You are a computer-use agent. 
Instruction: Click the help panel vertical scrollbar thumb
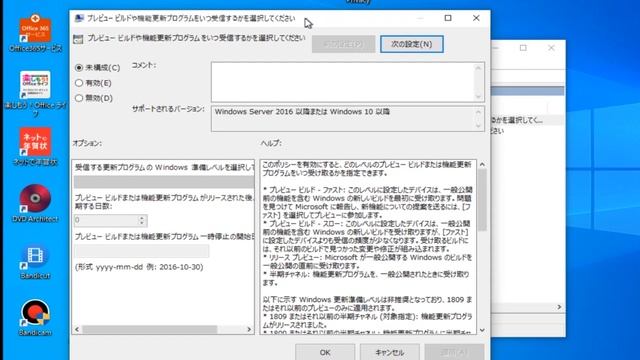click(x=482, y=200)
